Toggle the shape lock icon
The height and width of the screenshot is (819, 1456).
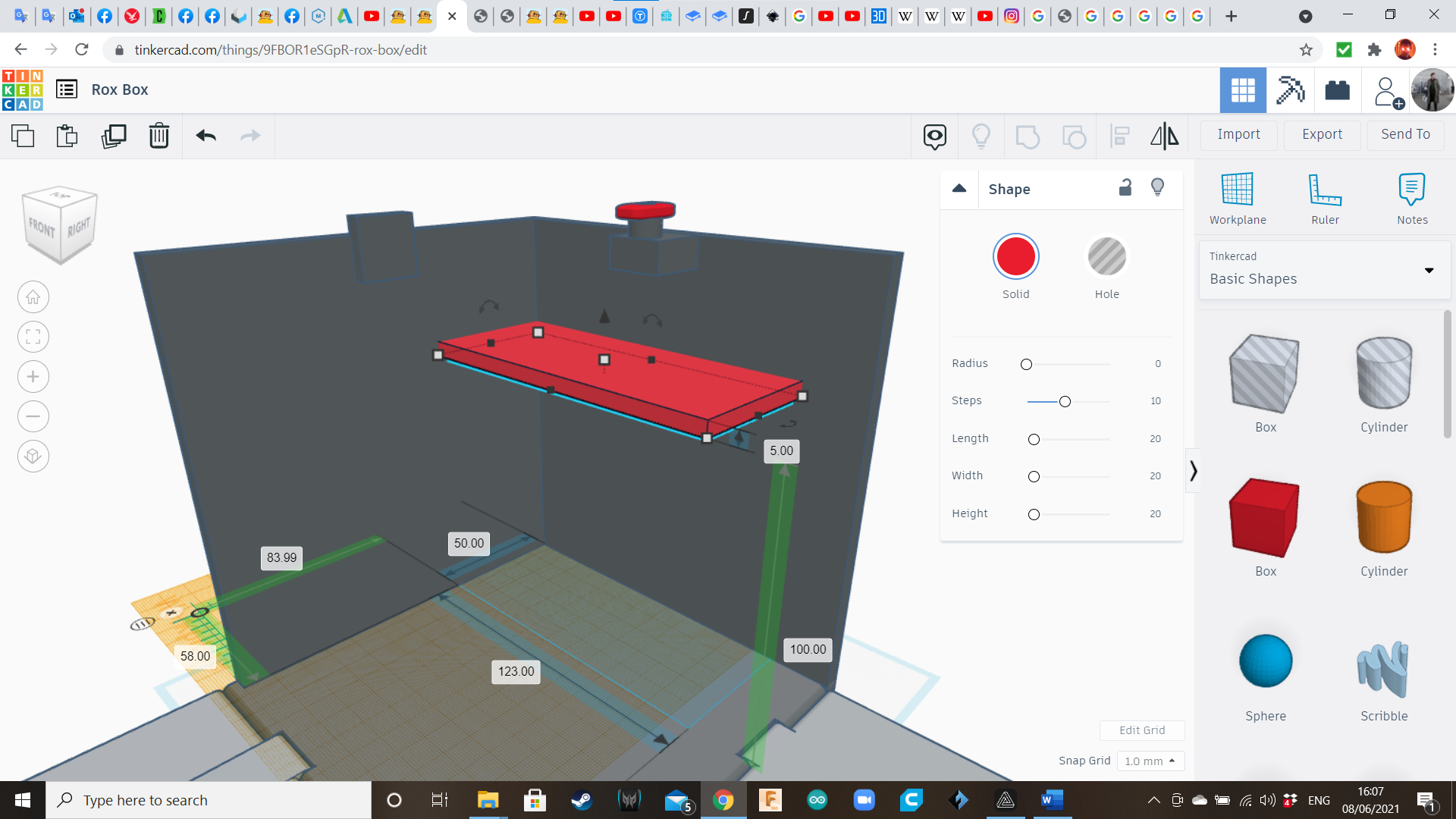point(1125,187)
